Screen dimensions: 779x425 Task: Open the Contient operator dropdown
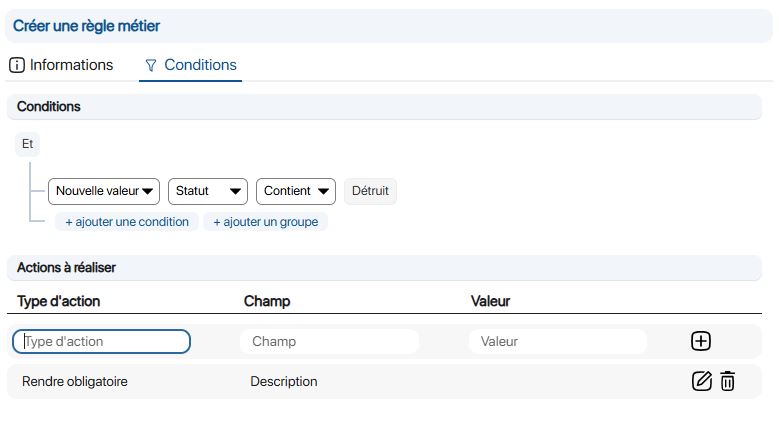[297, 191]
